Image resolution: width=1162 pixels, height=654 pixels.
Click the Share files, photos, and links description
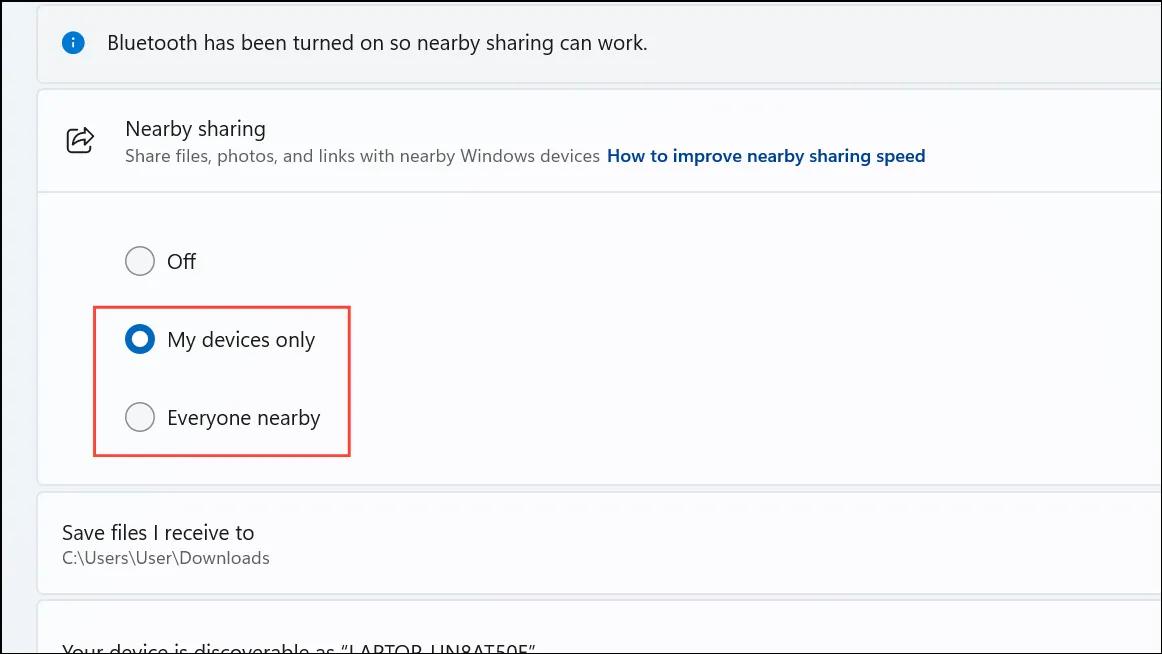click(x=362, y=156)
